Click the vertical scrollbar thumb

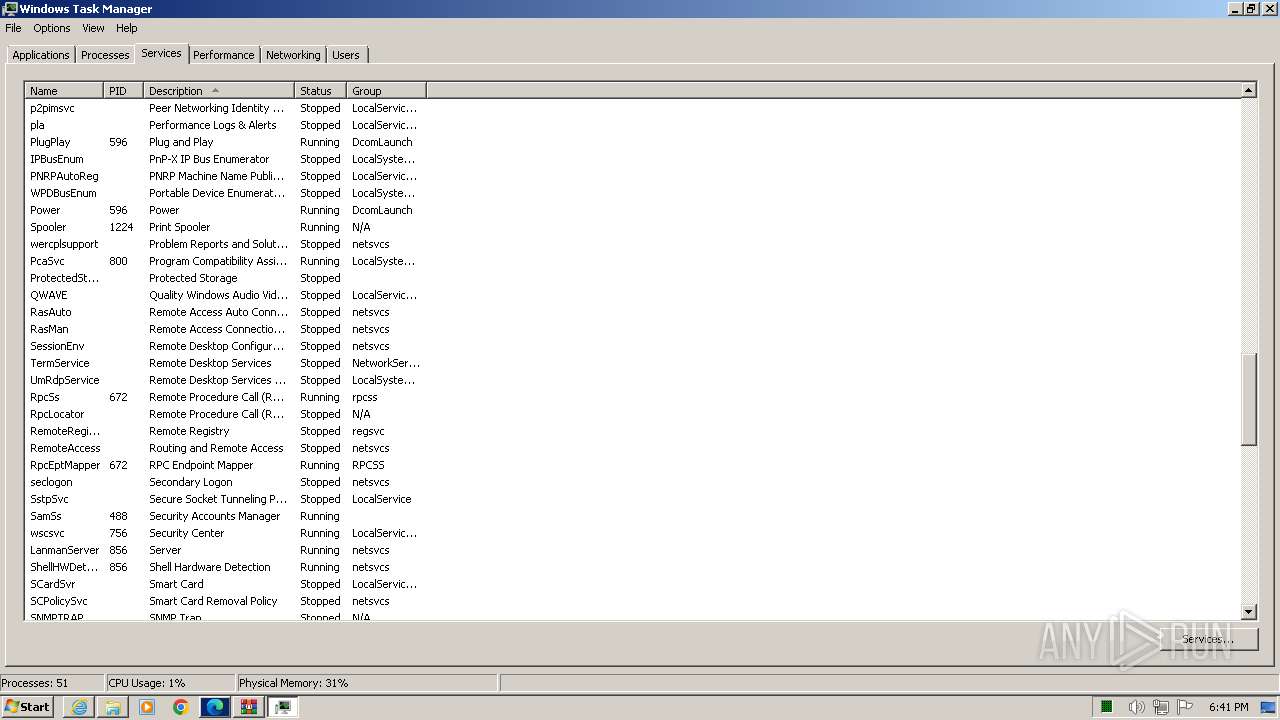click(x=1248, y=399)
